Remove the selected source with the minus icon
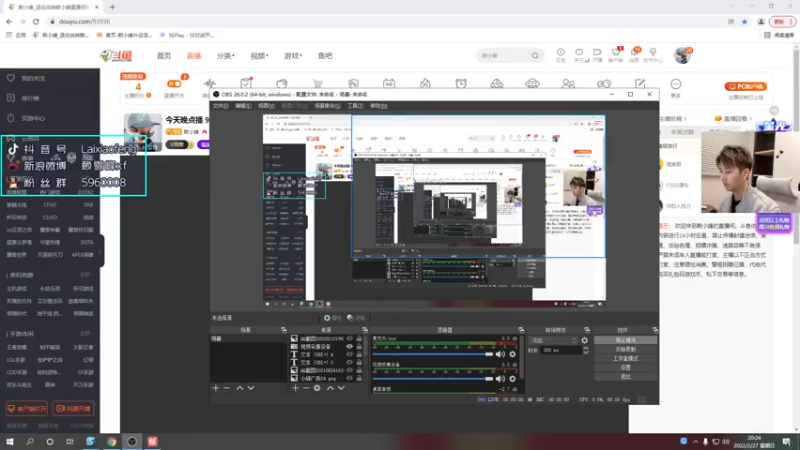The width and height of the screenshot is (800, 450). pos(306,388)
